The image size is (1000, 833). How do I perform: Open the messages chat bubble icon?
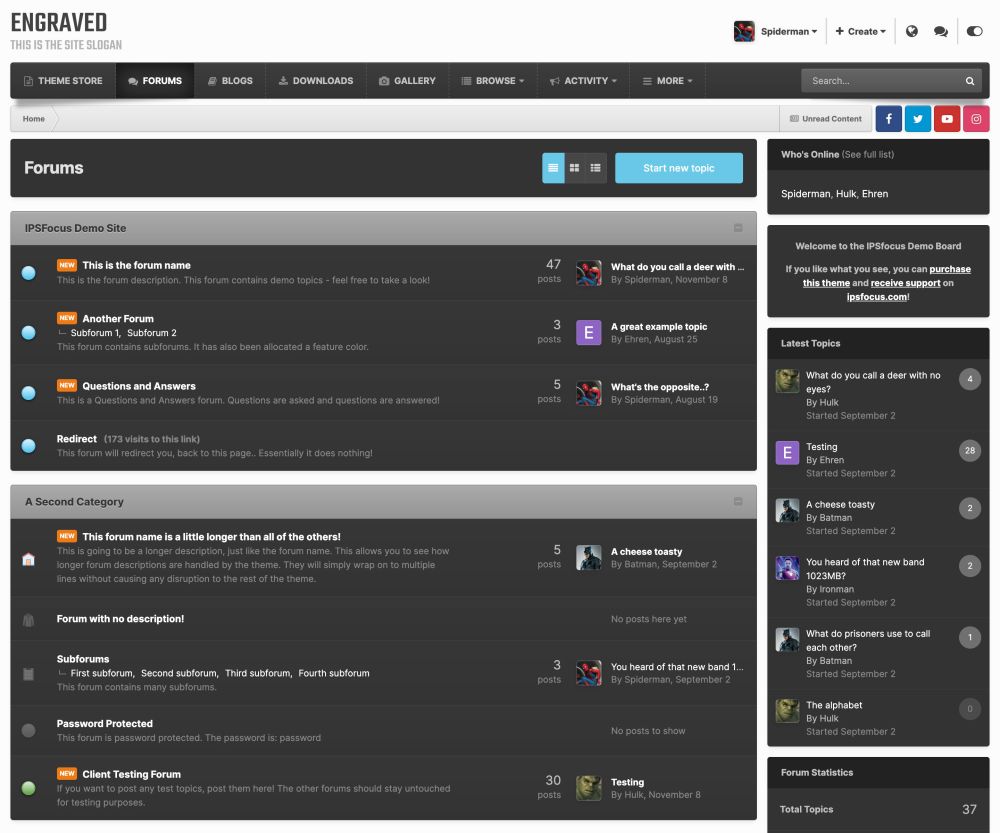[941, 31]
